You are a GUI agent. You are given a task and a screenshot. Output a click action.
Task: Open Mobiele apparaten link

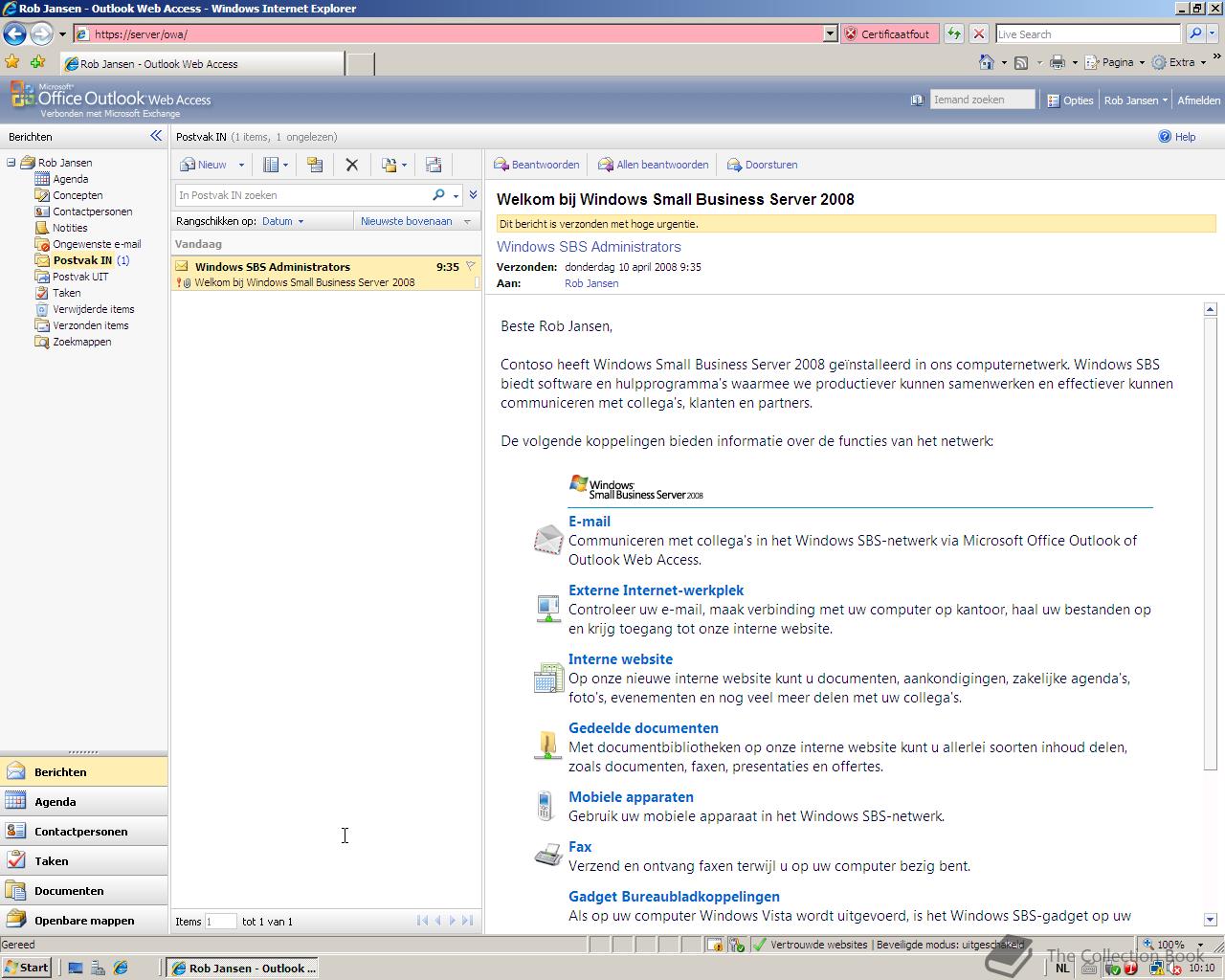coord(631,797)
